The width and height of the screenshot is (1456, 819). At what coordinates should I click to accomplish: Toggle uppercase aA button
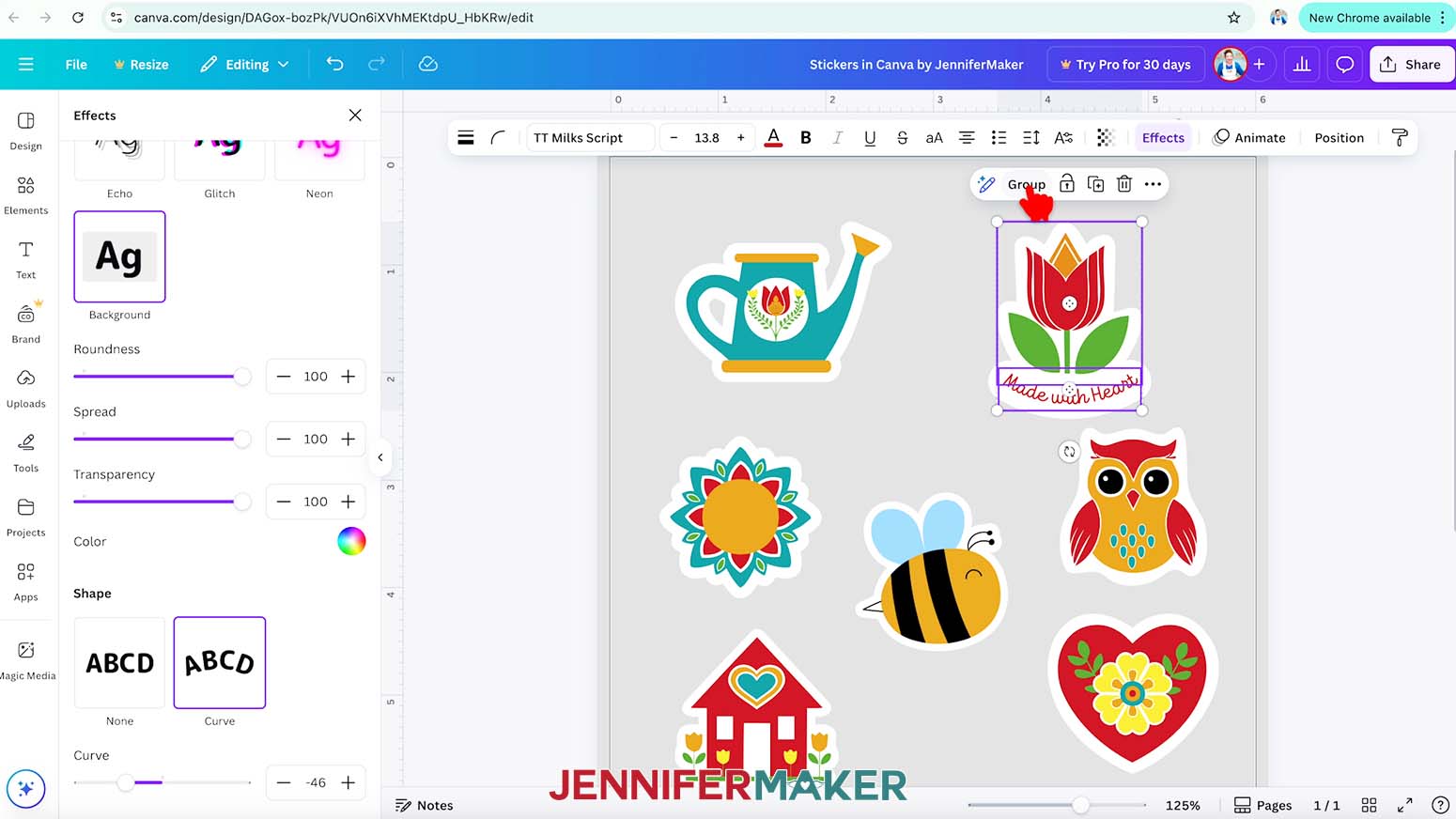tap(934, 138)
